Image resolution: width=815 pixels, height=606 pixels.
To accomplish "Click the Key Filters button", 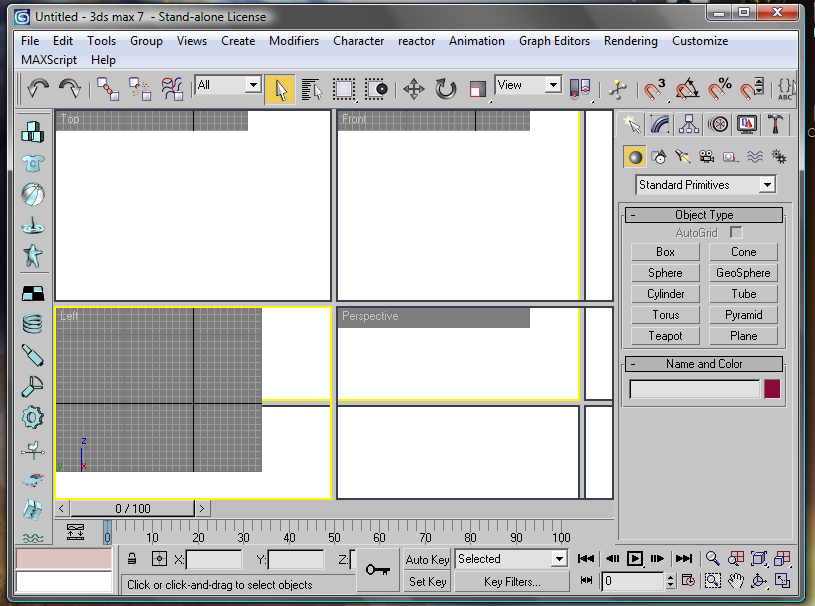I will point(511,581).
